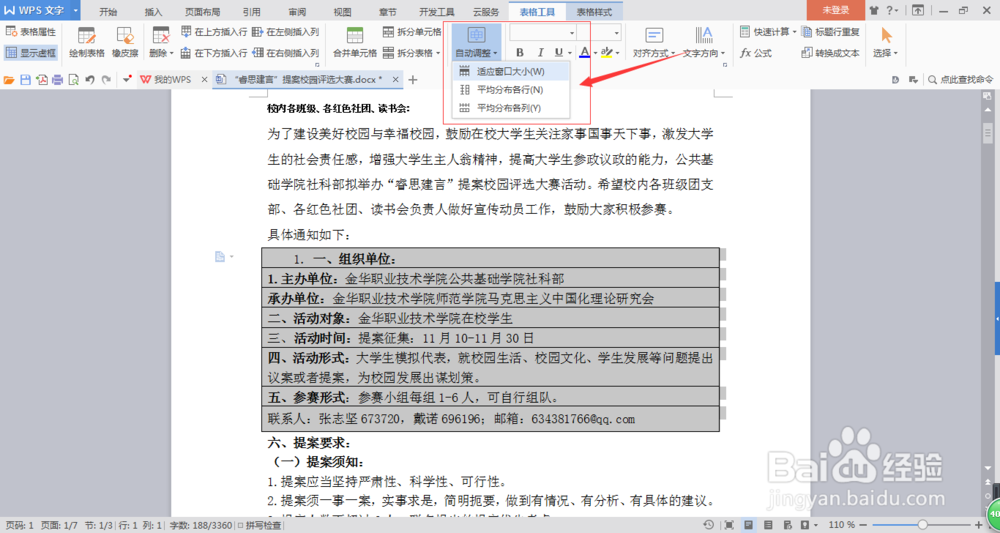Open the Help (?) menu
The width and height of the screenshot is (1000, 533).
coord(892,10)
